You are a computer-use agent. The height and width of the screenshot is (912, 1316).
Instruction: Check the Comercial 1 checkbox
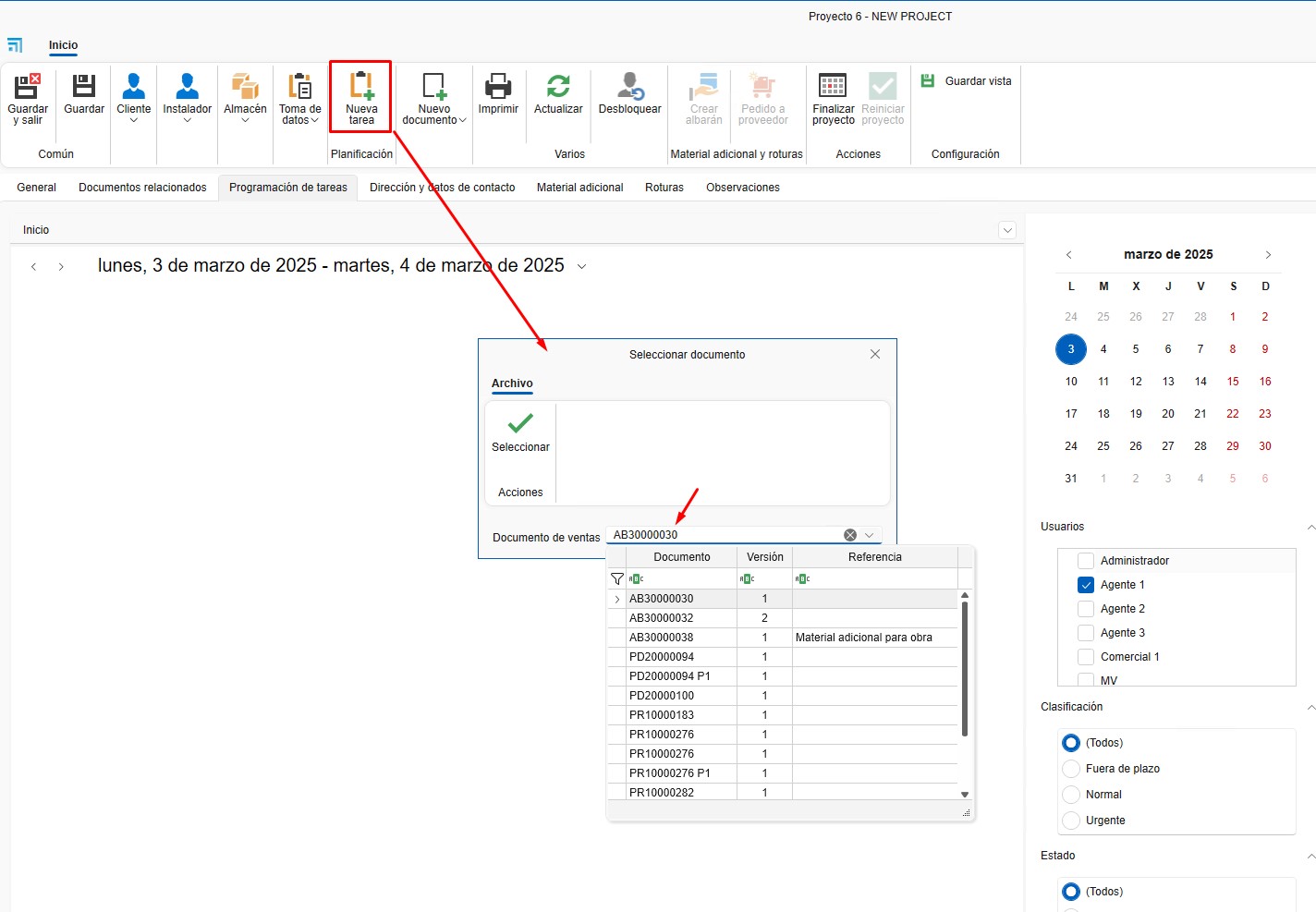coord(1086,657)
